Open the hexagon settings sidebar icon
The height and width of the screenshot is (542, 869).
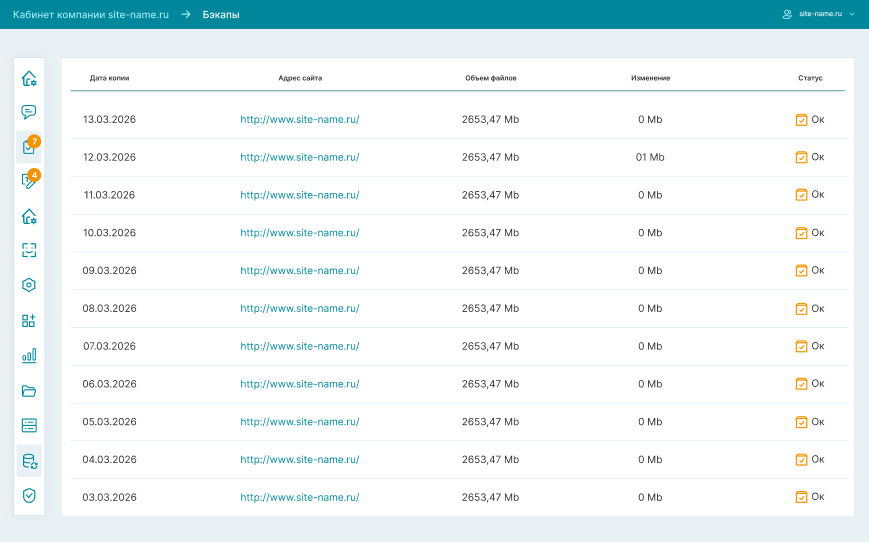tap(29, 285)
